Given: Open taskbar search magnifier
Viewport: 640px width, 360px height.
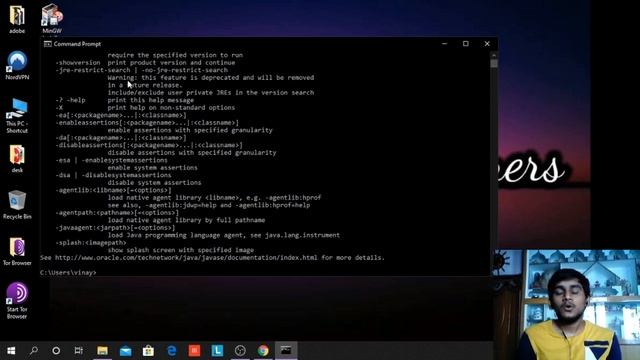Looking at the screenshot, I should (x=34, y=351).
